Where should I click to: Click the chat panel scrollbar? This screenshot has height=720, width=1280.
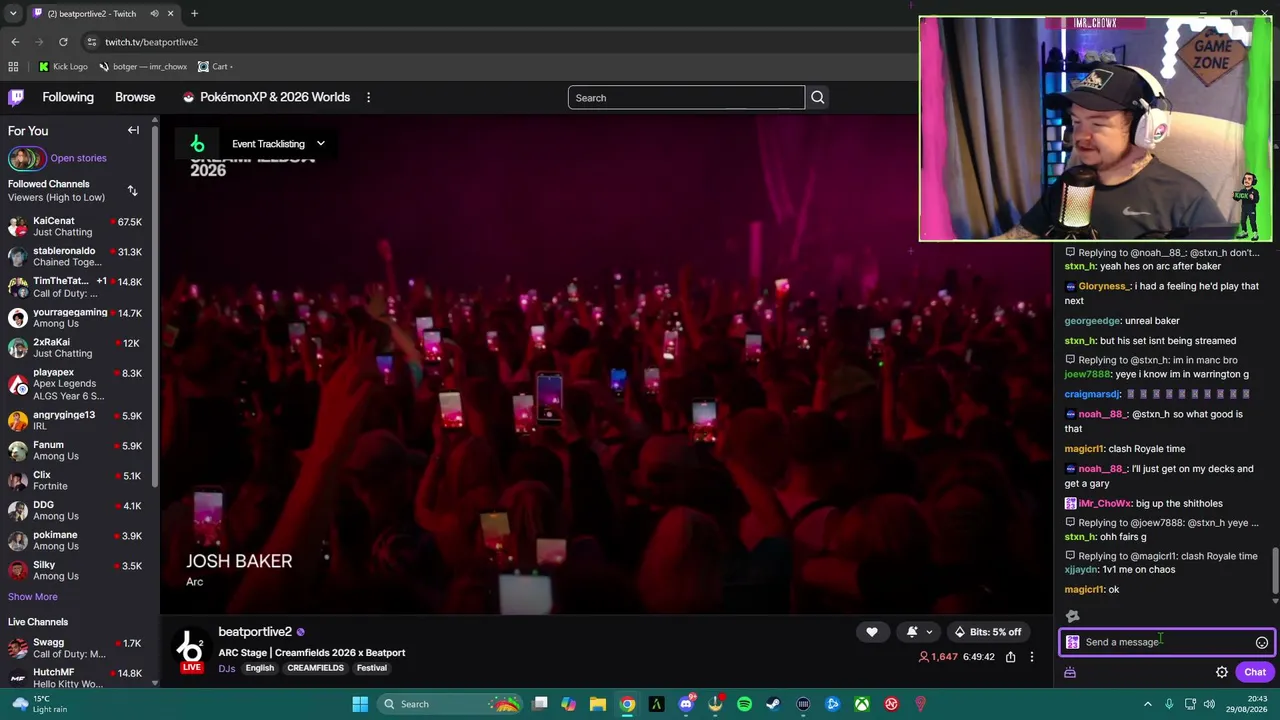coord(1274,571)
